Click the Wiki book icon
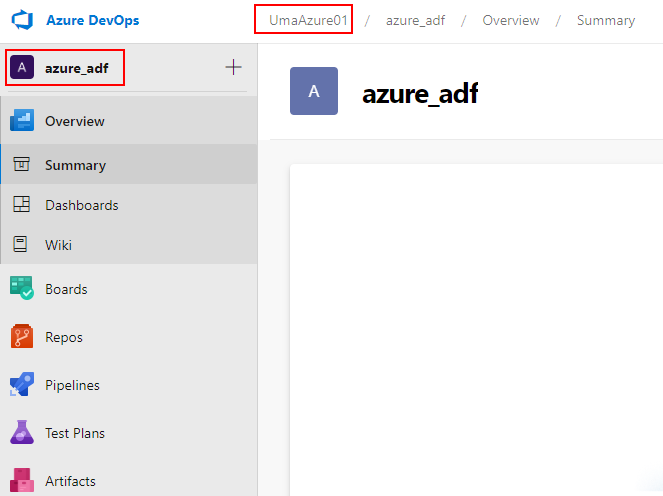Screen dimensions: 663x496 [x=20, y=244]
